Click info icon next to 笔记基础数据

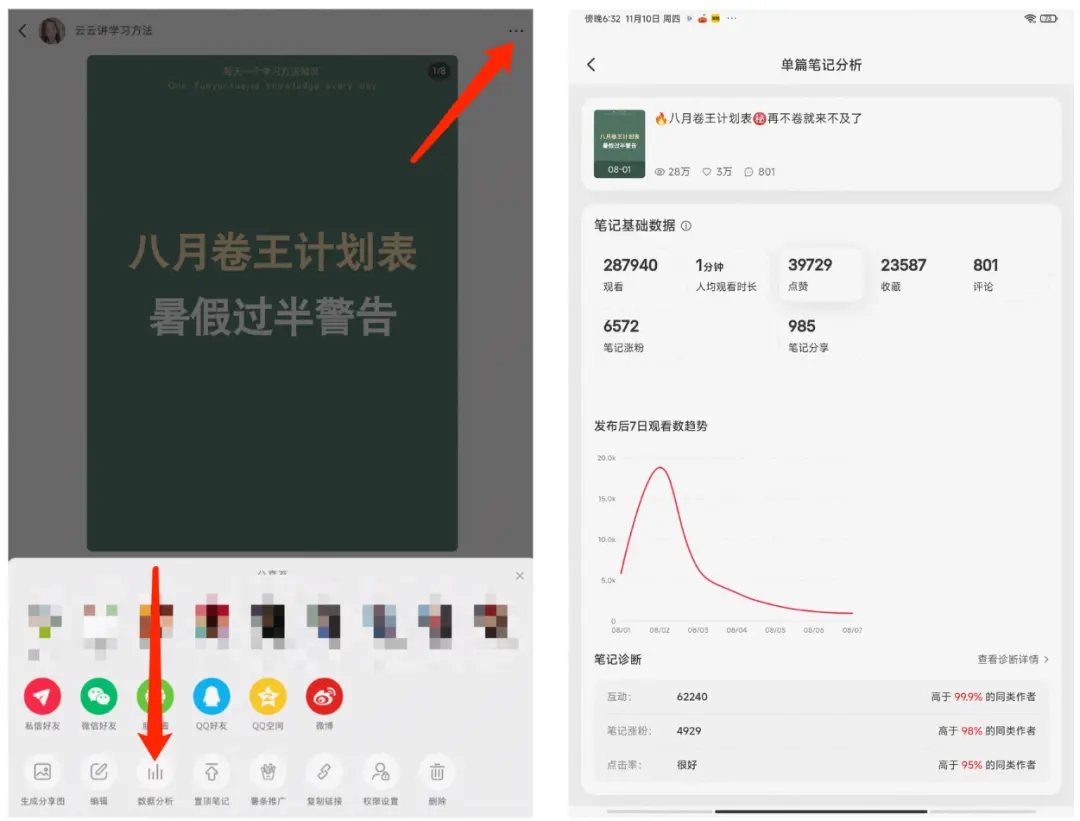click(686, 226)
